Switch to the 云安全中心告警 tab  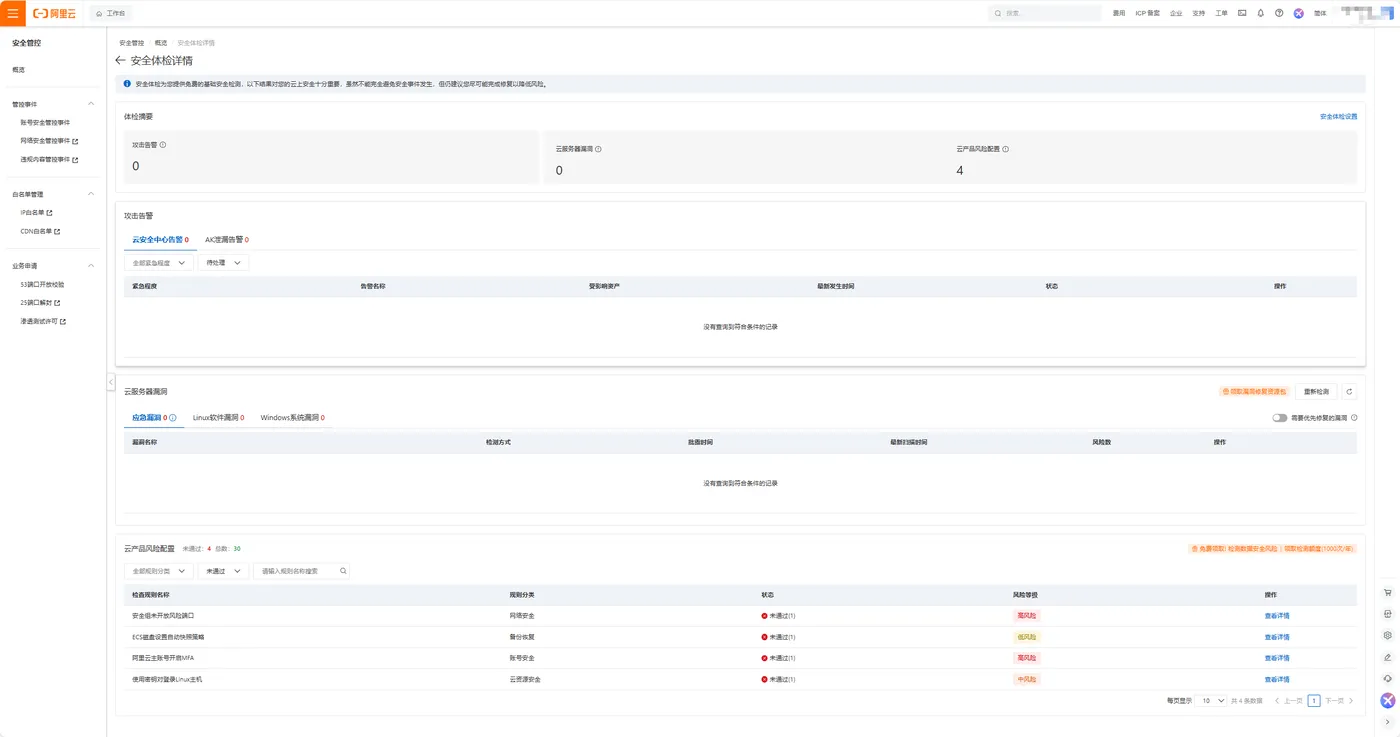160,240
